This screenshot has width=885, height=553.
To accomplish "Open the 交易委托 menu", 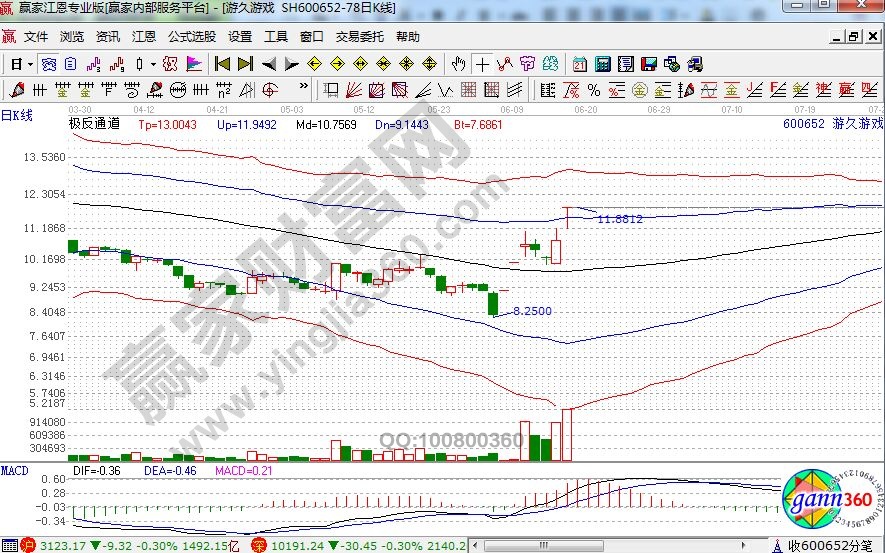I will 359,37.
